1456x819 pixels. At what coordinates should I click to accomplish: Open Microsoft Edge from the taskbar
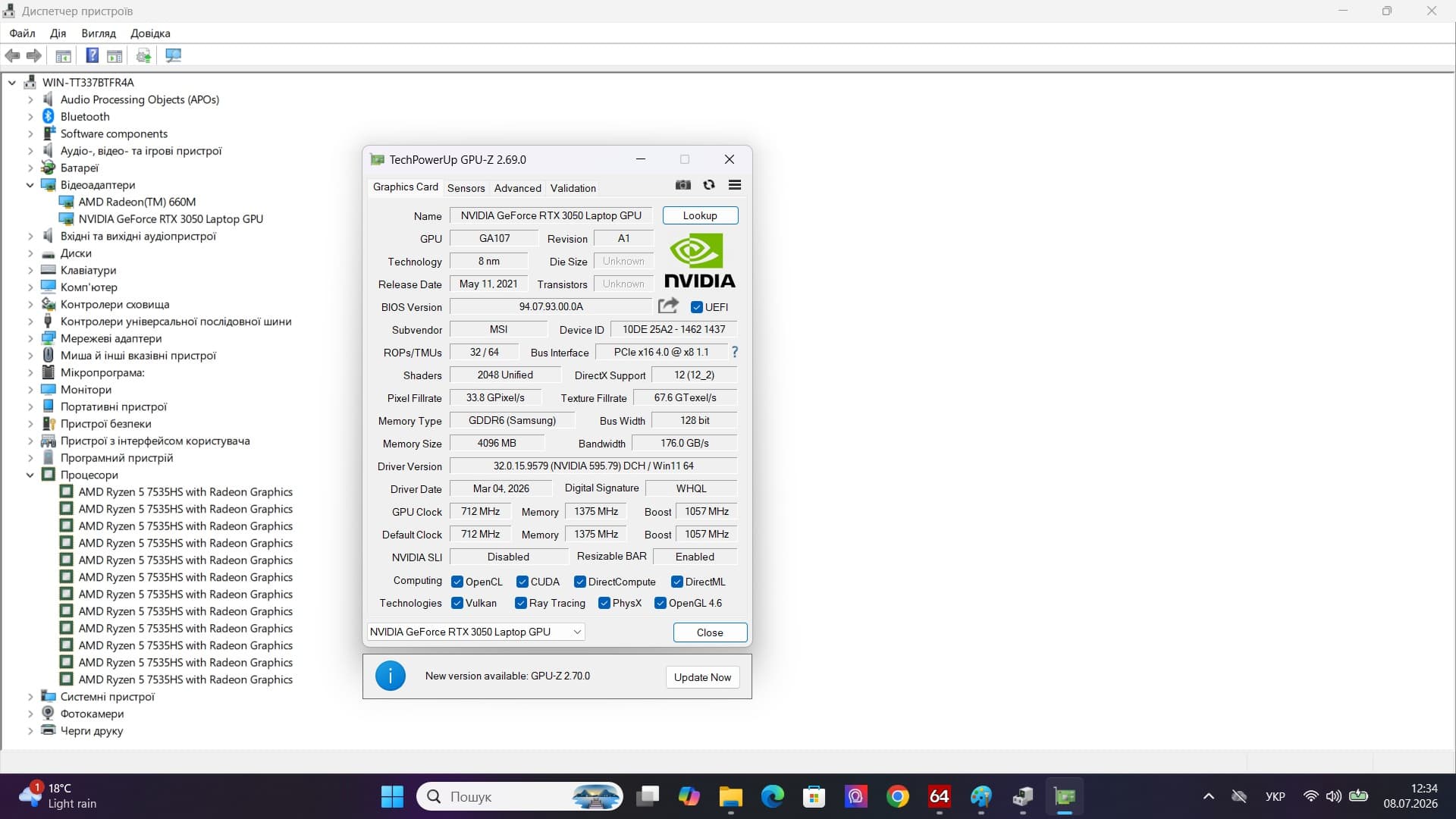click(x=772, y=796)
